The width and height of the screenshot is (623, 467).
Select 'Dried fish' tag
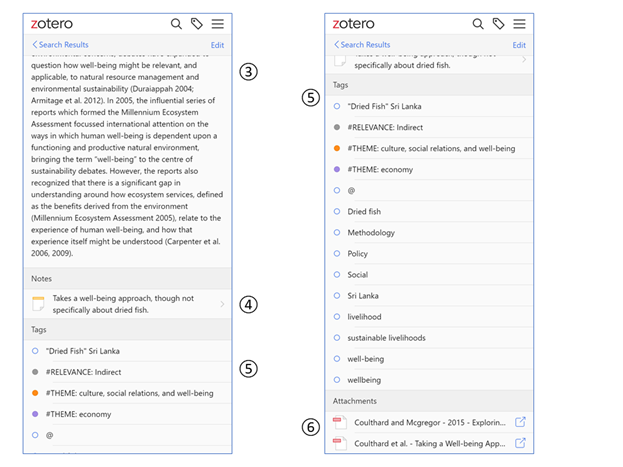[x=364, y=211]
